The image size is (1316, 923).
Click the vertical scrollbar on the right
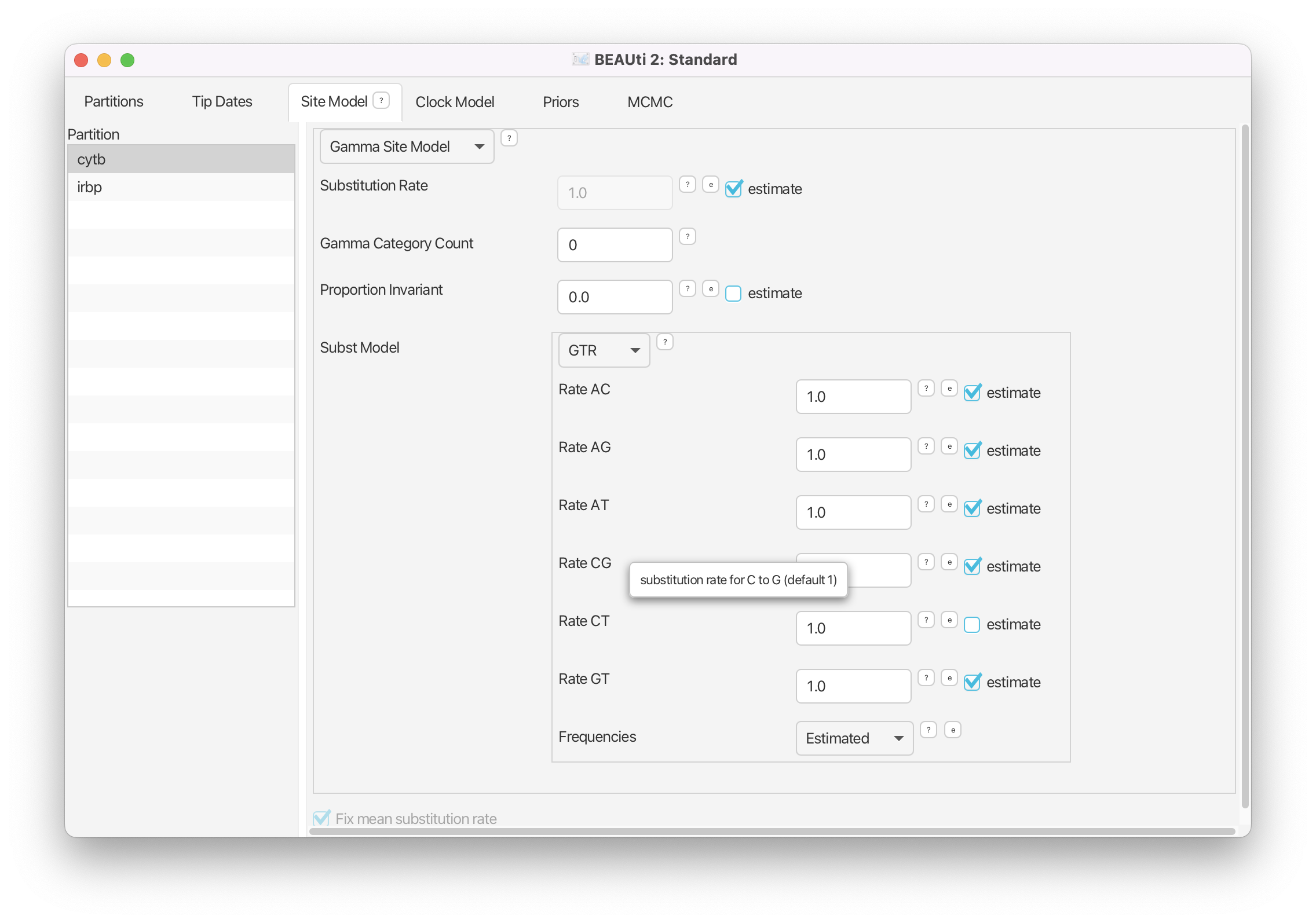1245,463
